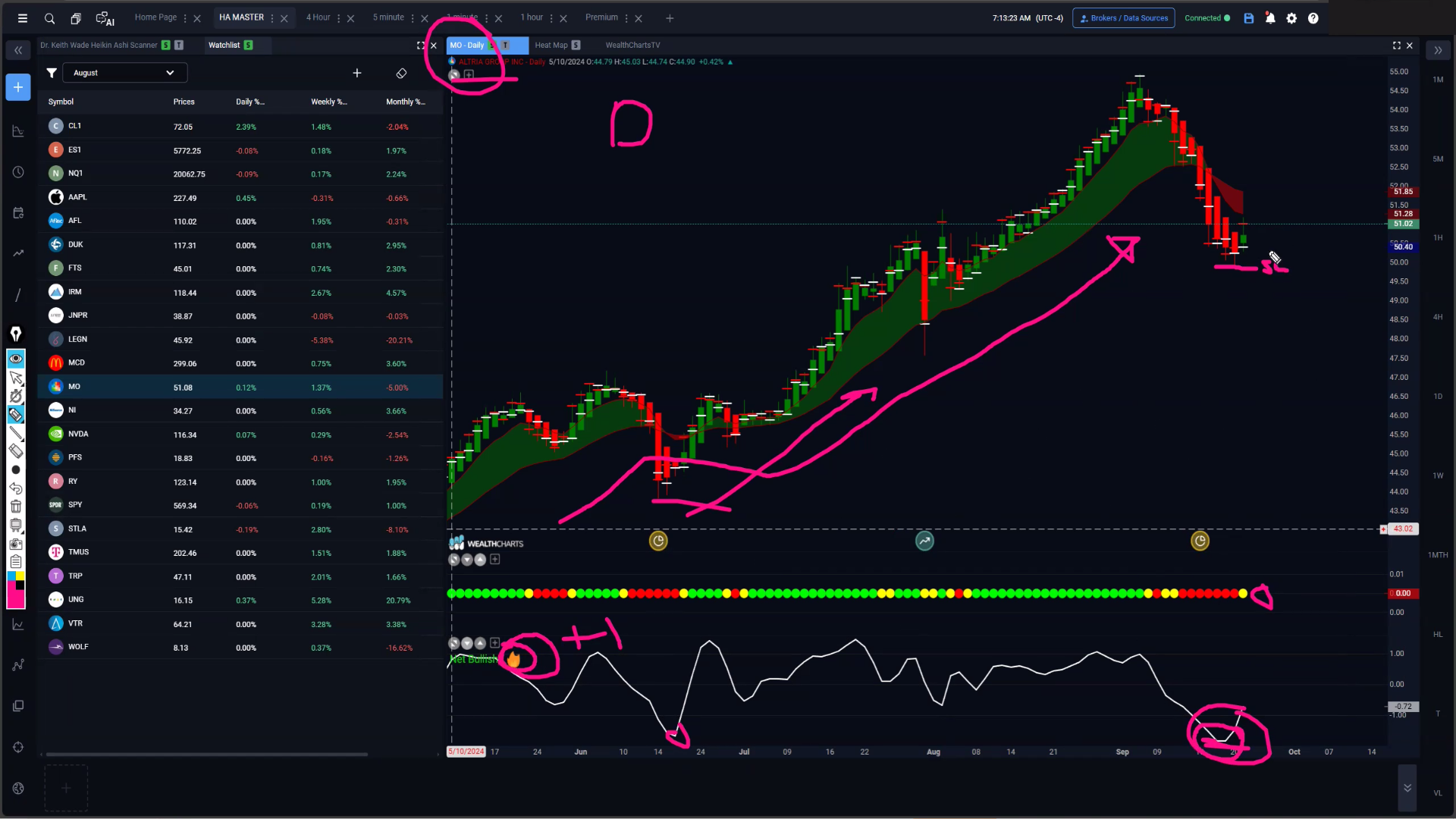Hide the dot-indicator panel visibility toggle

tap(454, 560)
